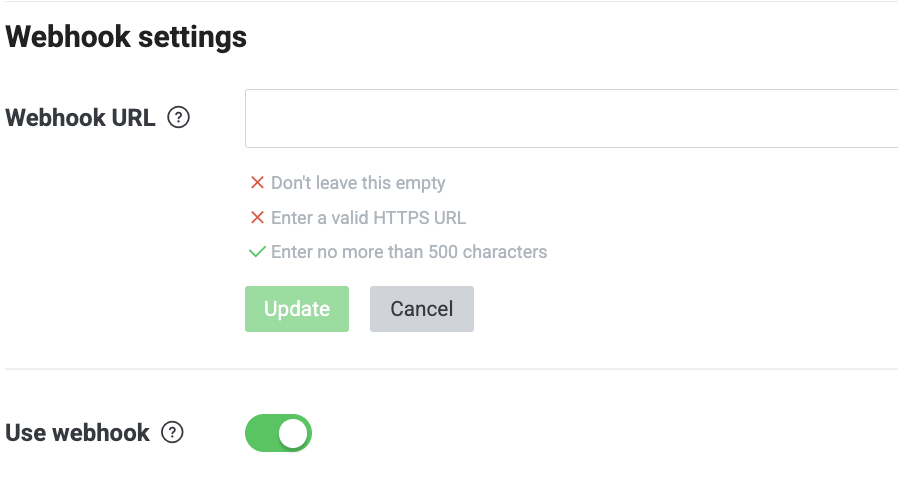Click the "Enter no more than 500 characters" message
898x498 pixels.
(409, 252)
